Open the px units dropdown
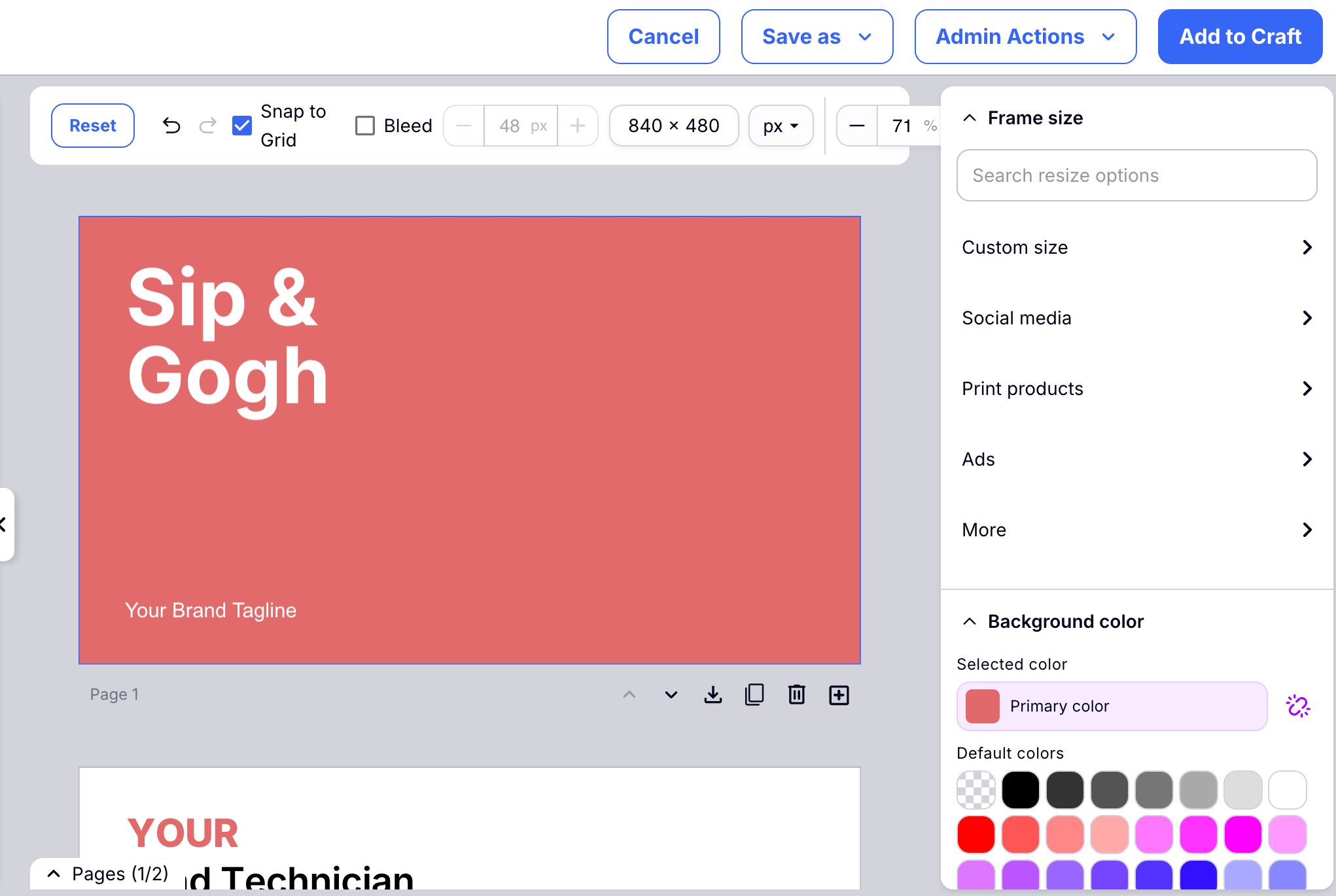The height and width of the screenshot is (896, 1336). [781, 126]
